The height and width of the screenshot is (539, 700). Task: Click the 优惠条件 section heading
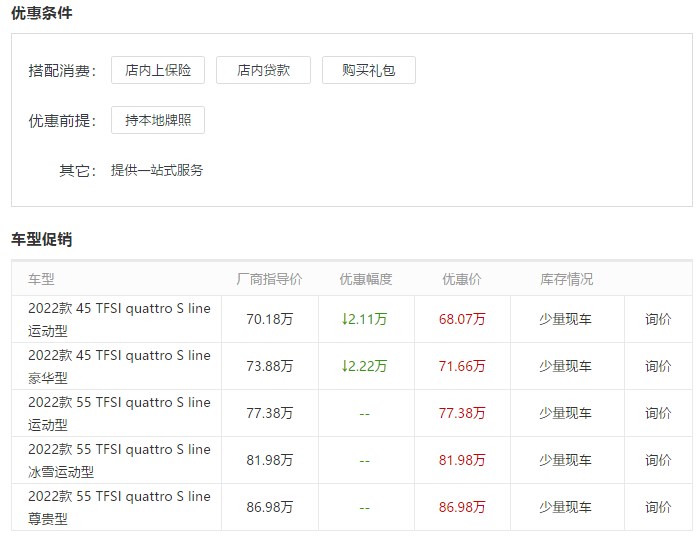[42, 13]
